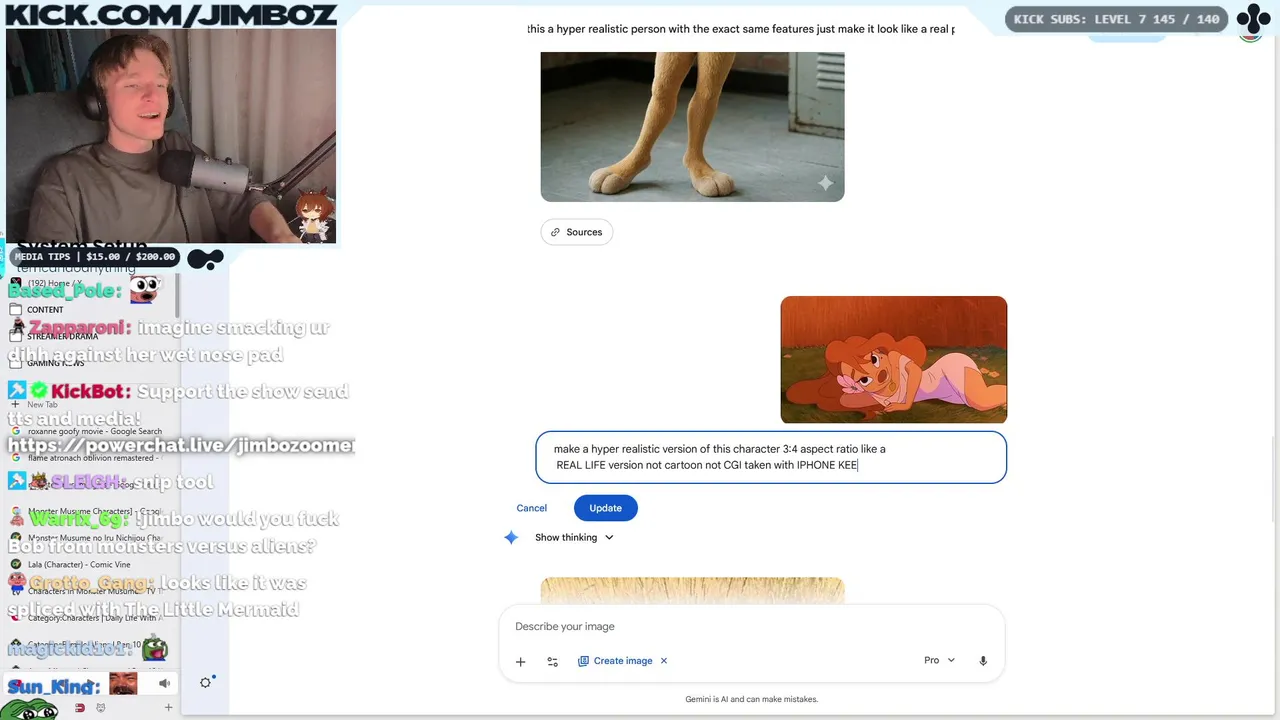The image size is (1280, 720).
Task: Click the Sources button under the generated image
Action: click(577, 232)
